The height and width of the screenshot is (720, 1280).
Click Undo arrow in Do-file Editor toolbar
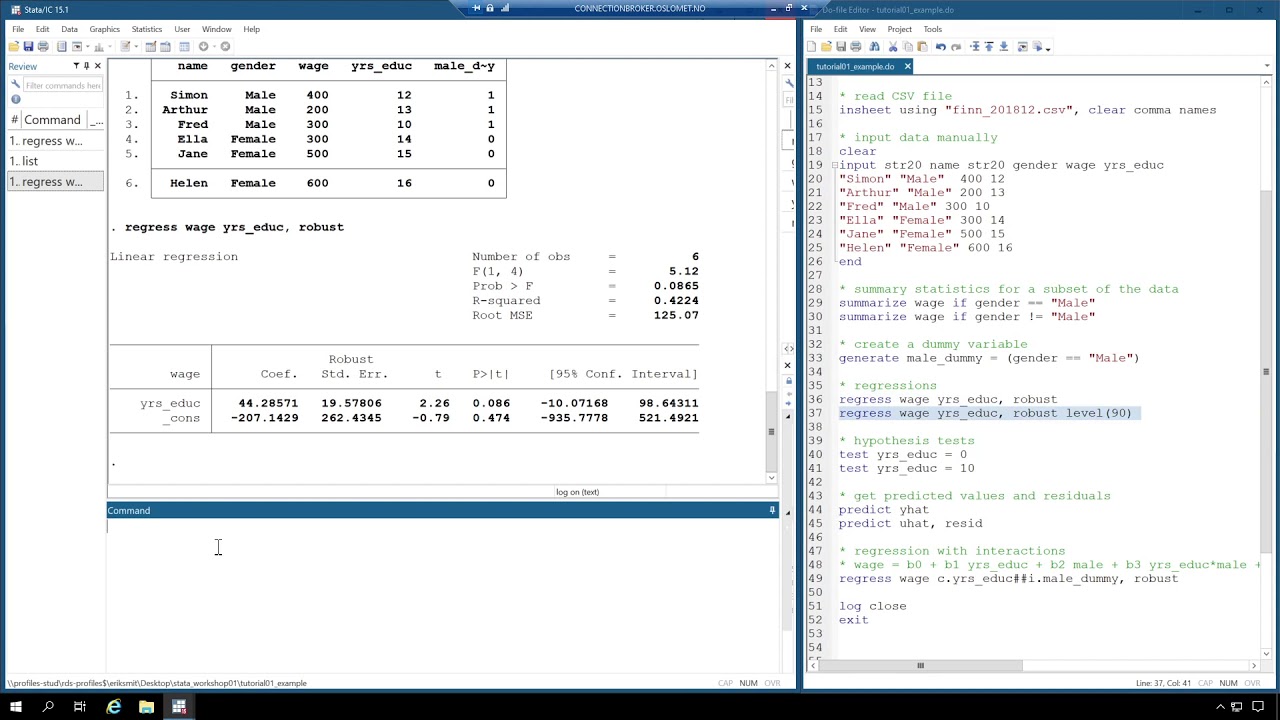click(x=941, y=46)
